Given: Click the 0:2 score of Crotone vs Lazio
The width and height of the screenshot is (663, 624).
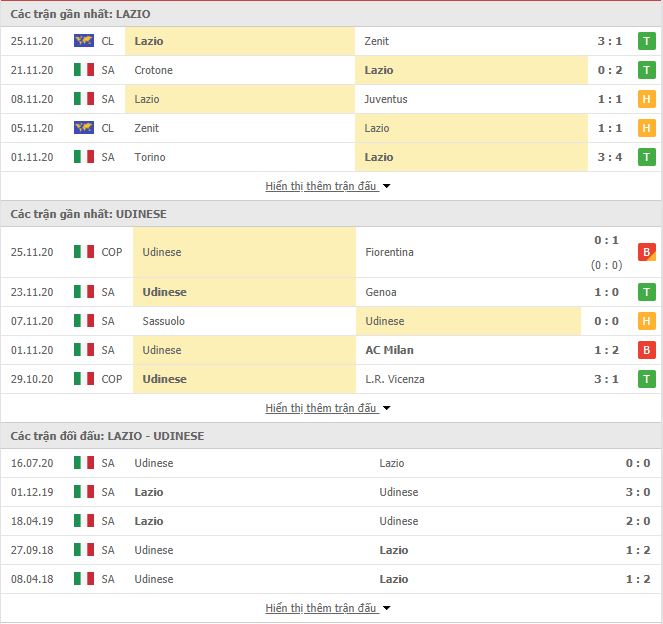Looking at the screenshot, I should [x=610, y=70].
